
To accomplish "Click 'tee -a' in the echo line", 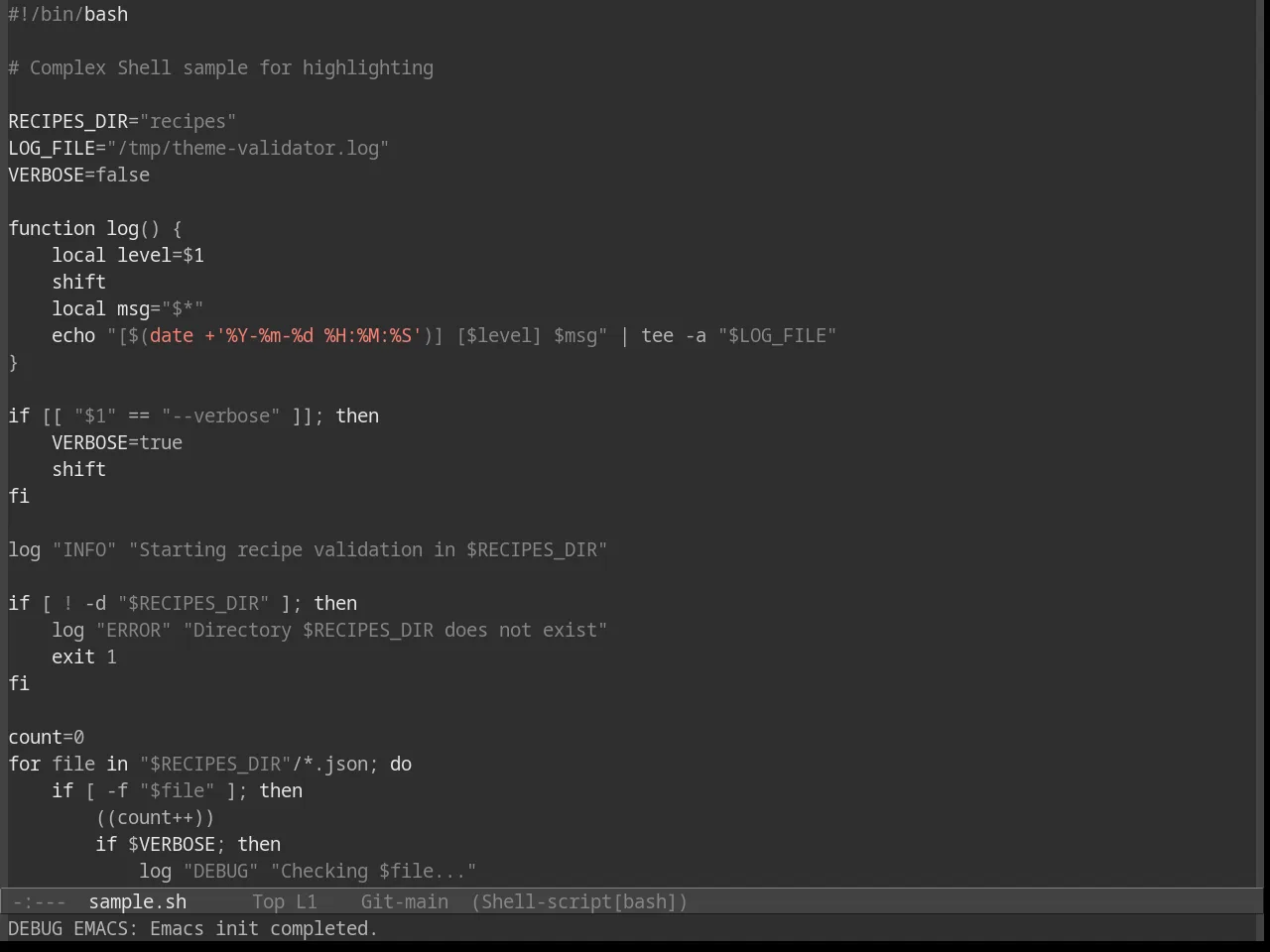I will (x=674, y=336).
